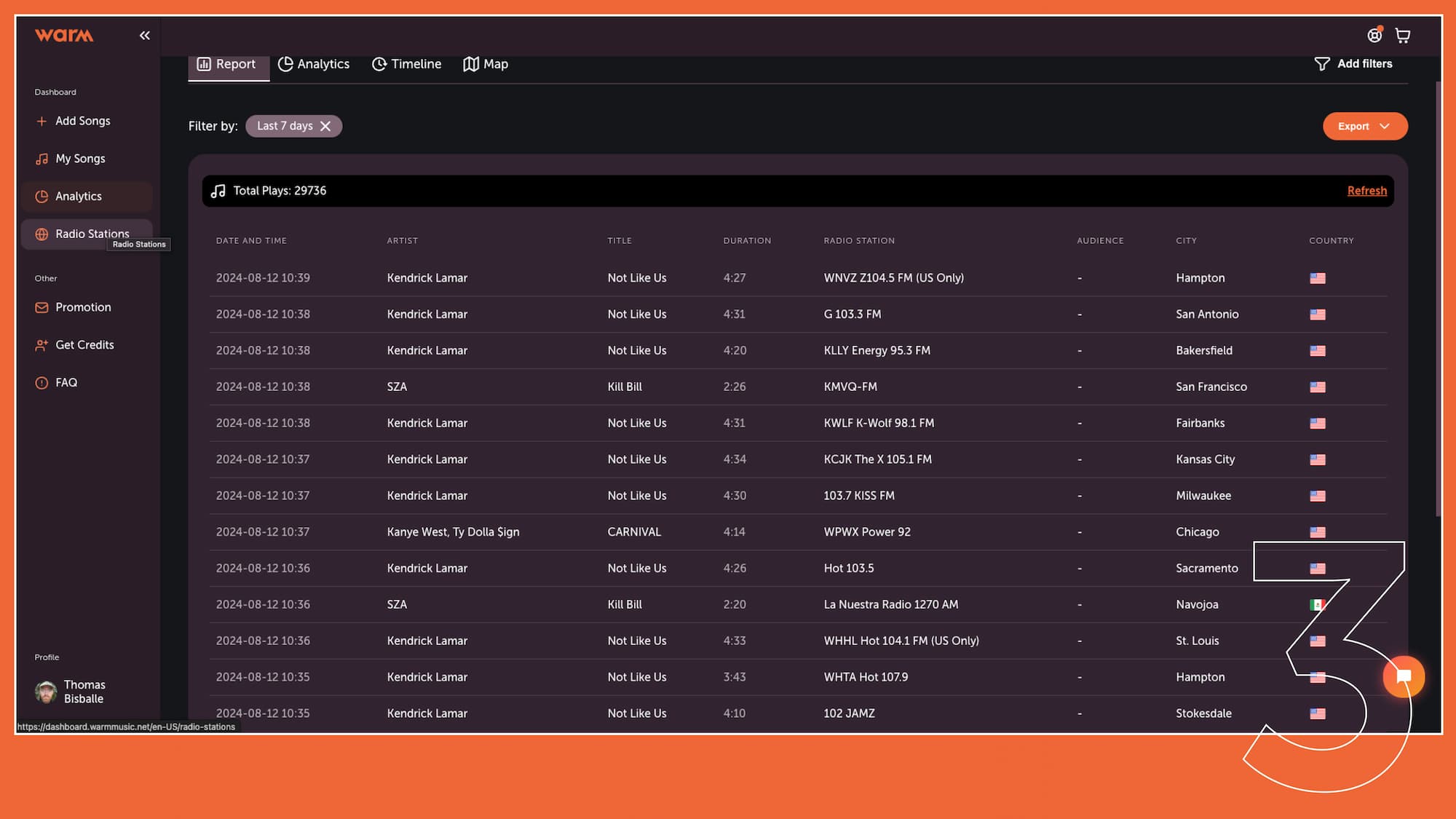Click the Add filters funnel icon
Viewport: 1456px width, 819px height.
tap(1322, 64)
